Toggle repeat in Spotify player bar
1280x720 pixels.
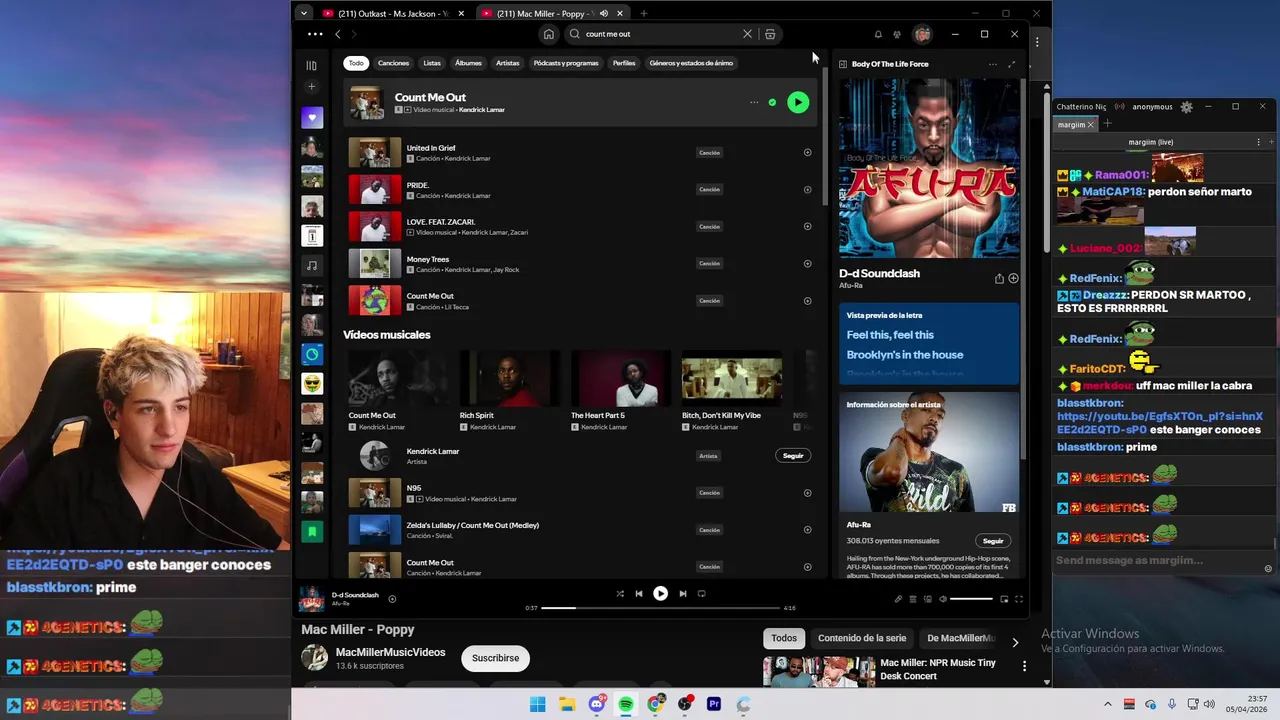702,594
